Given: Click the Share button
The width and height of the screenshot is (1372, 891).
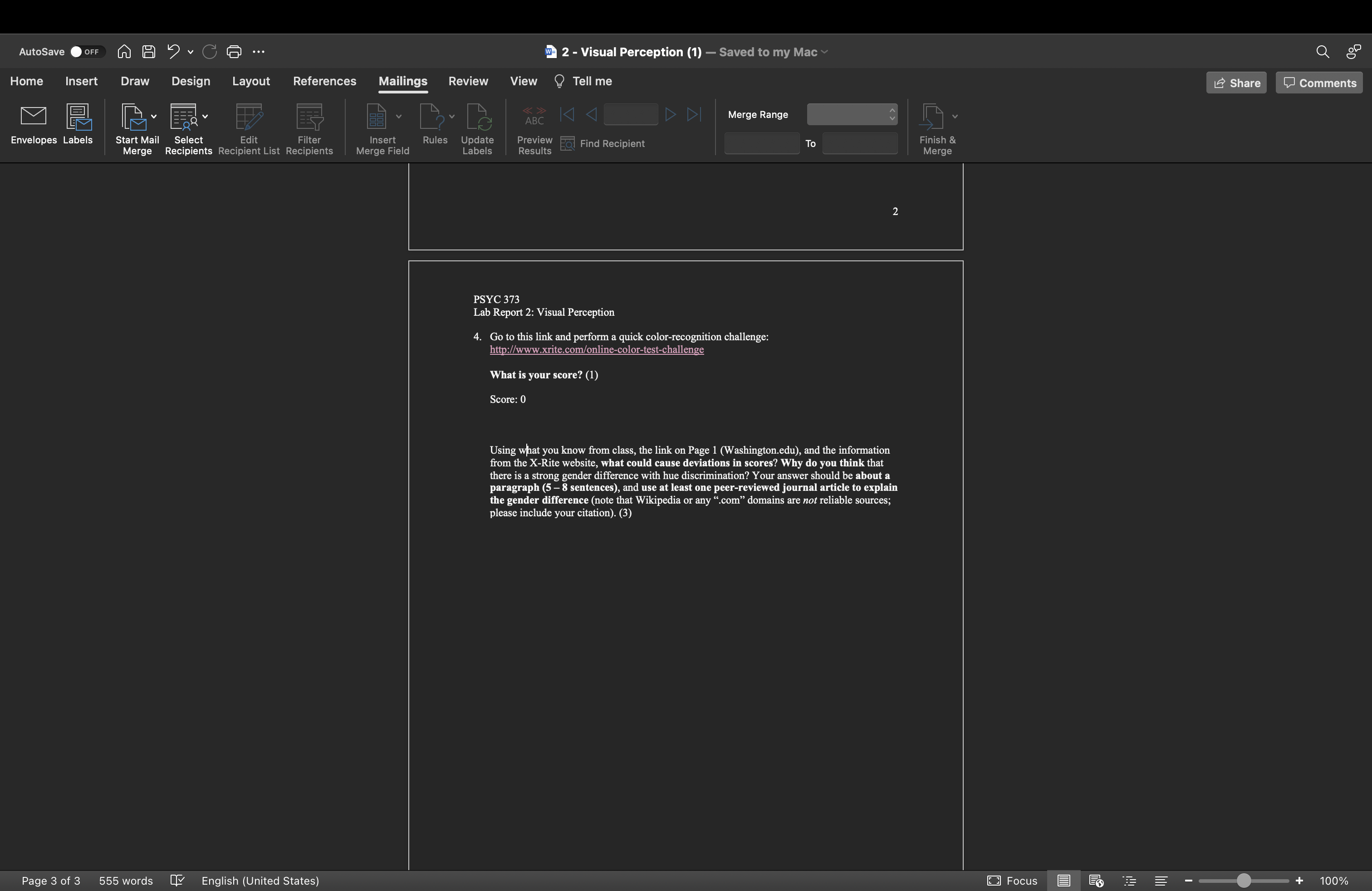Looking at the screenshot, I should pyautogui.click(x=1236, y=83).
